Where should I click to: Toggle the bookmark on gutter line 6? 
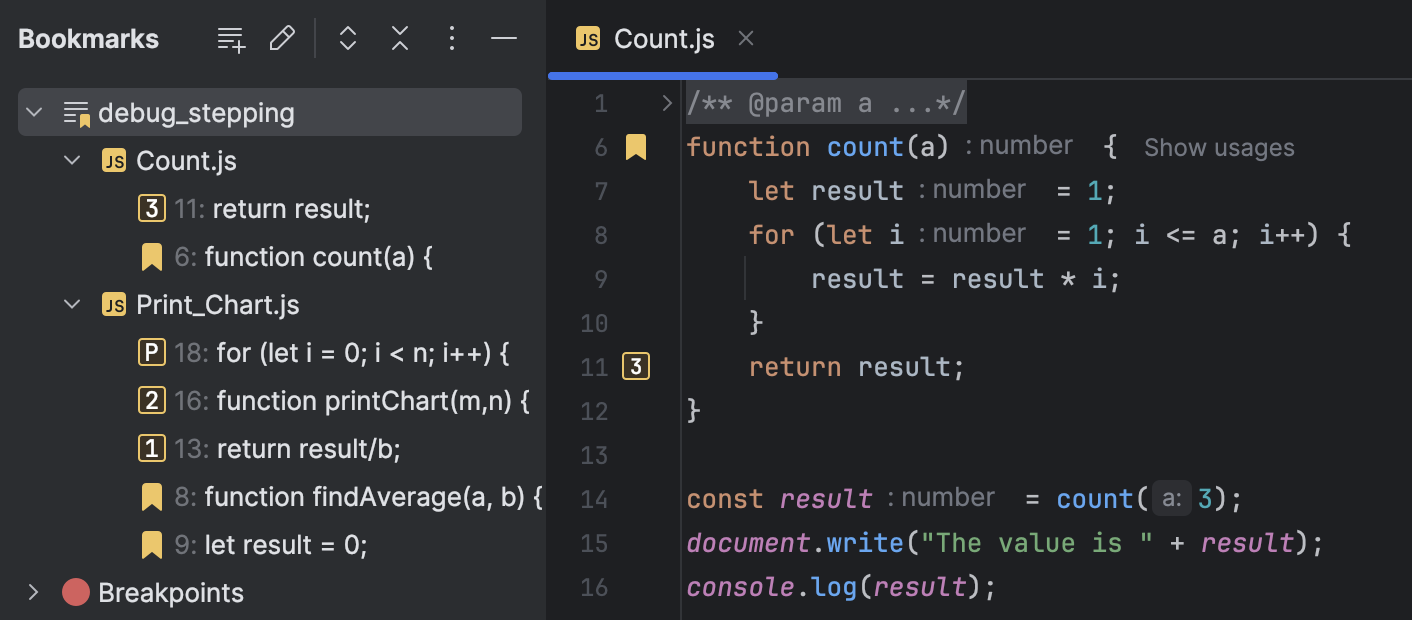(635, 146)
